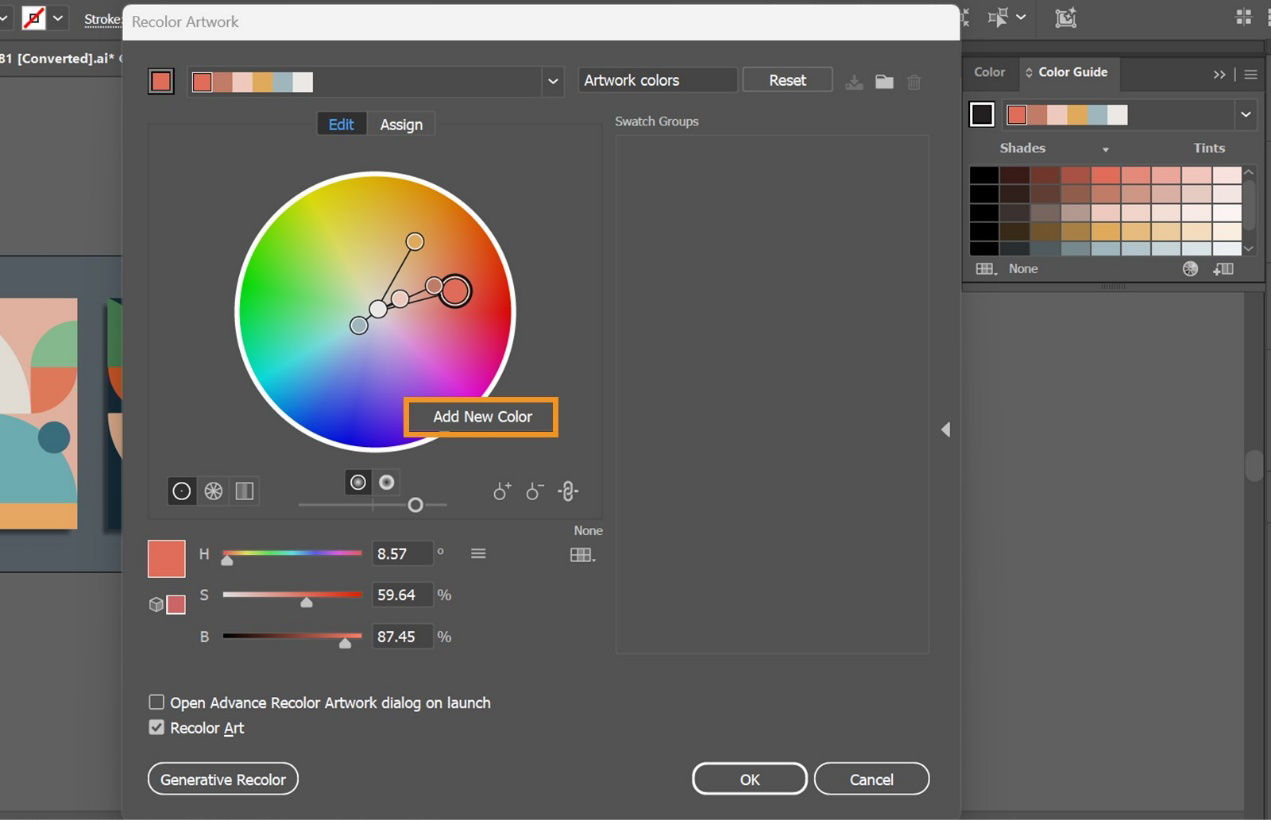This screenshot has width=1271, height=820.
Task: Select the segmented color wheel display icon
Action: pyautogui.click(x=212, y=491)
